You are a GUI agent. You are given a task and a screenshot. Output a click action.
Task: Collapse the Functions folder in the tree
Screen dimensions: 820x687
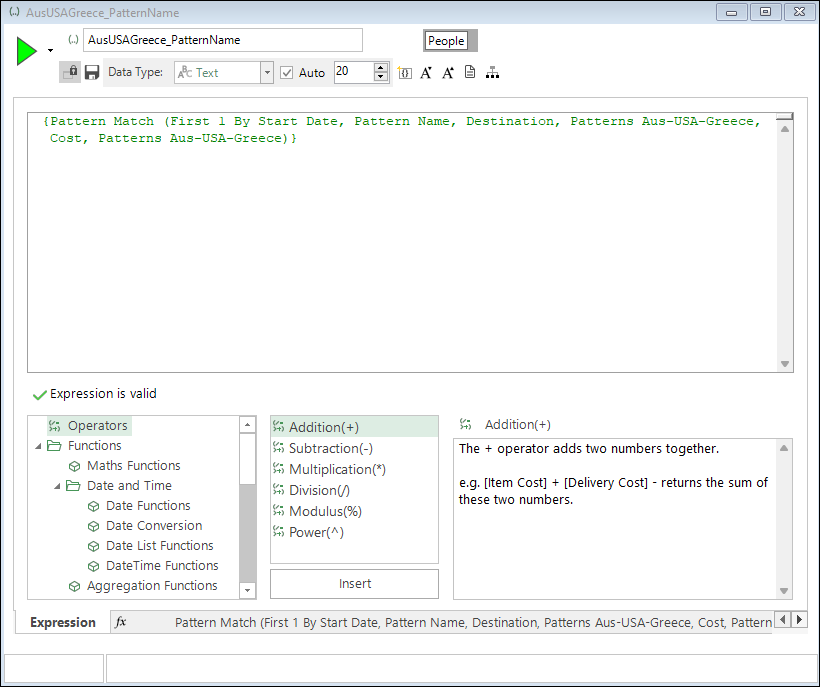[x=38, y=446]
